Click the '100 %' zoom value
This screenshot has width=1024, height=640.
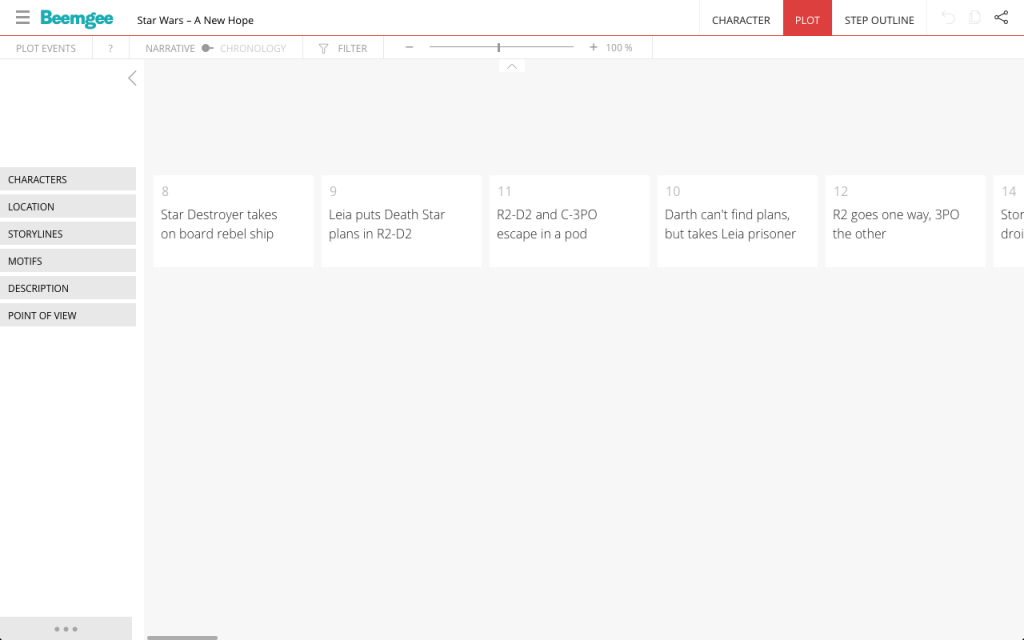tap(619, 48)
